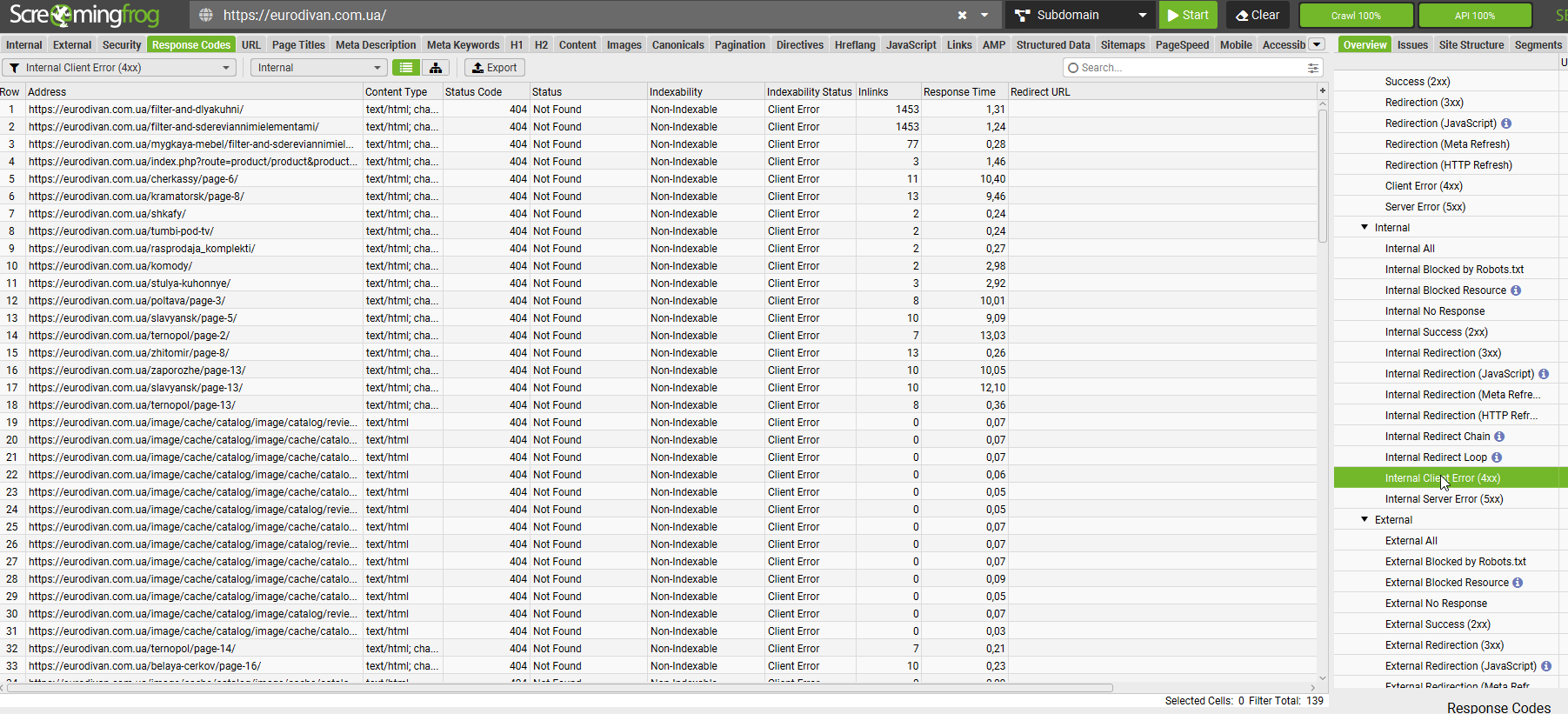1568x714 pixels.
Task: Open the Site Structure tab
Action: 1471,45
